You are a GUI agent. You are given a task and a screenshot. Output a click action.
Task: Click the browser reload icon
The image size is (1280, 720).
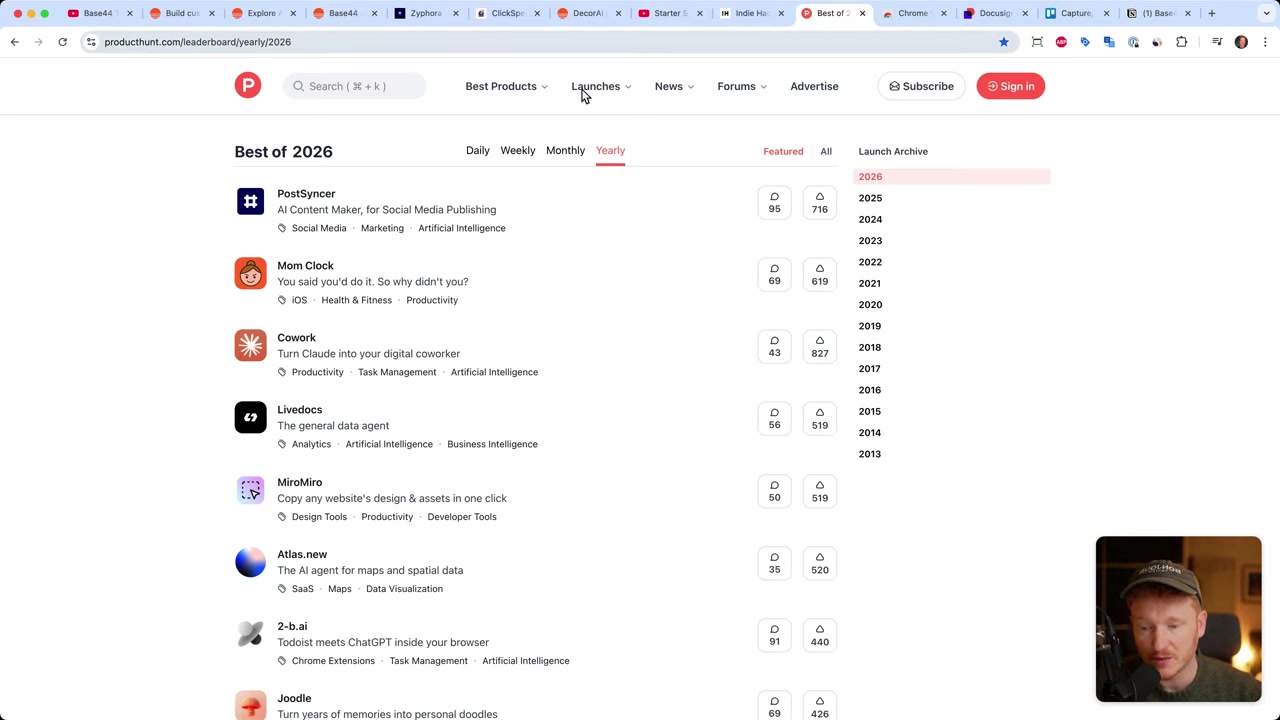click(x=62, y=42)
